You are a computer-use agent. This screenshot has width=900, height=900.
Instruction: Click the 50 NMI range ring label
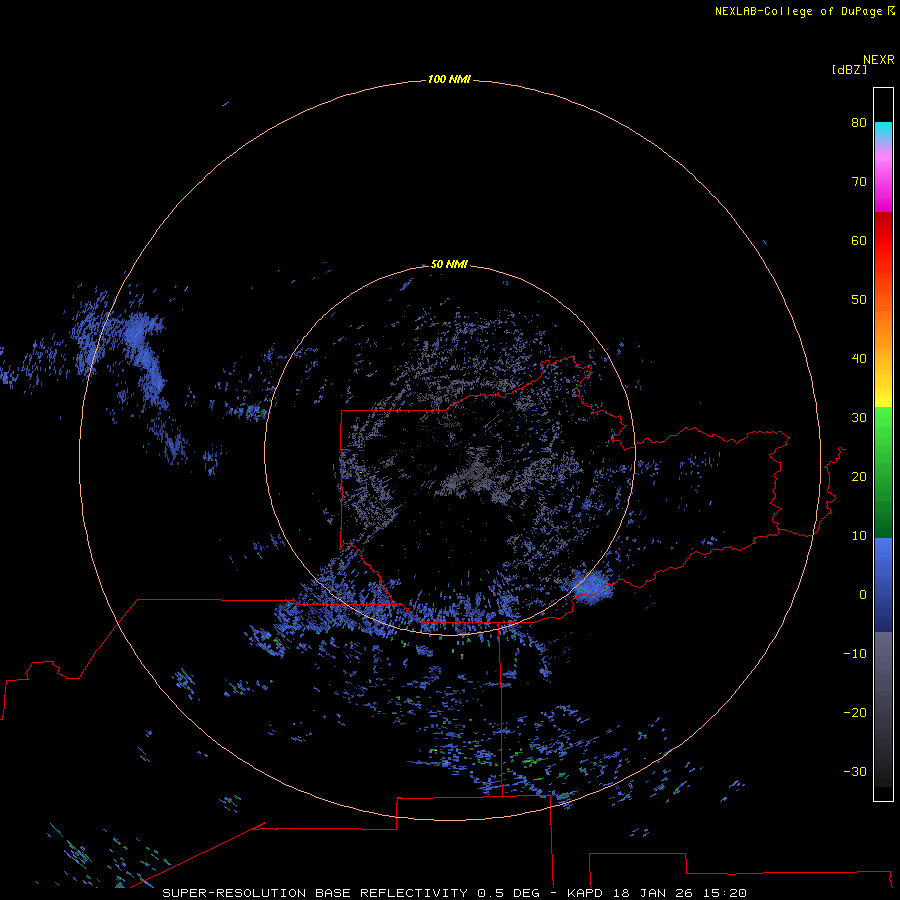coord(449,264)
